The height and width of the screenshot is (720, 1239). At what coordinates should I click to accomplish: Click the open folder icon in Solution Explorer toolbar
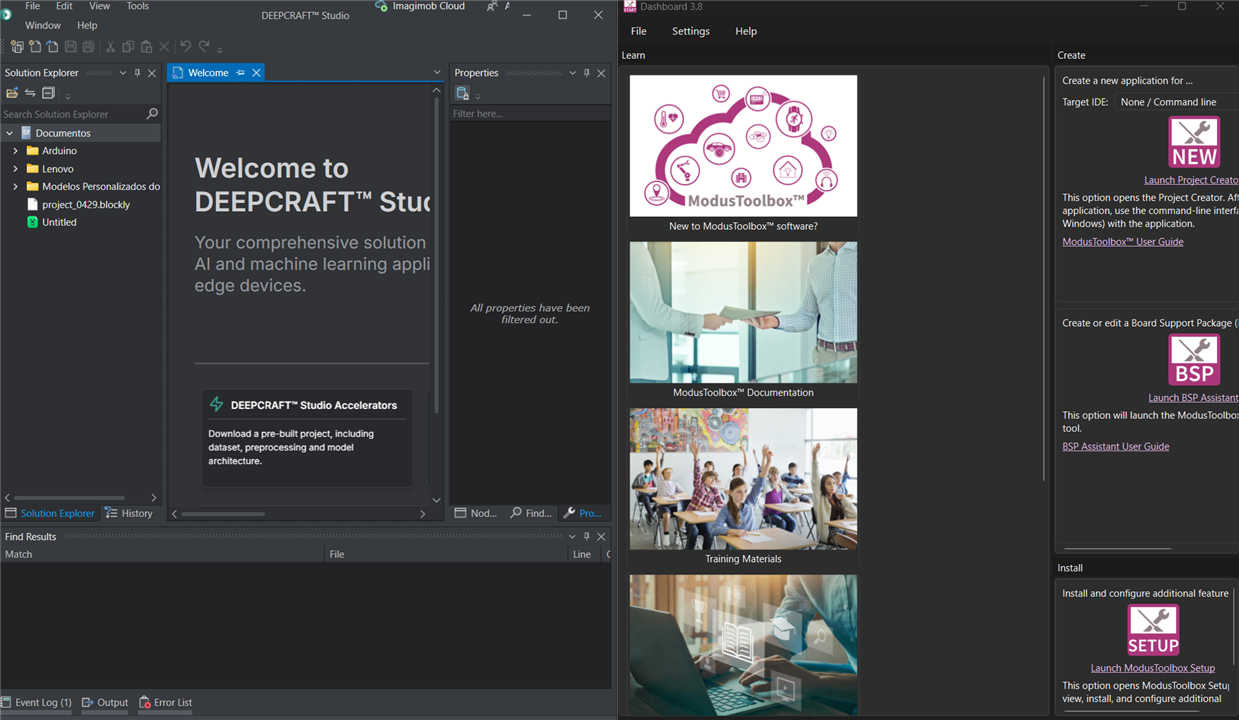12,93
